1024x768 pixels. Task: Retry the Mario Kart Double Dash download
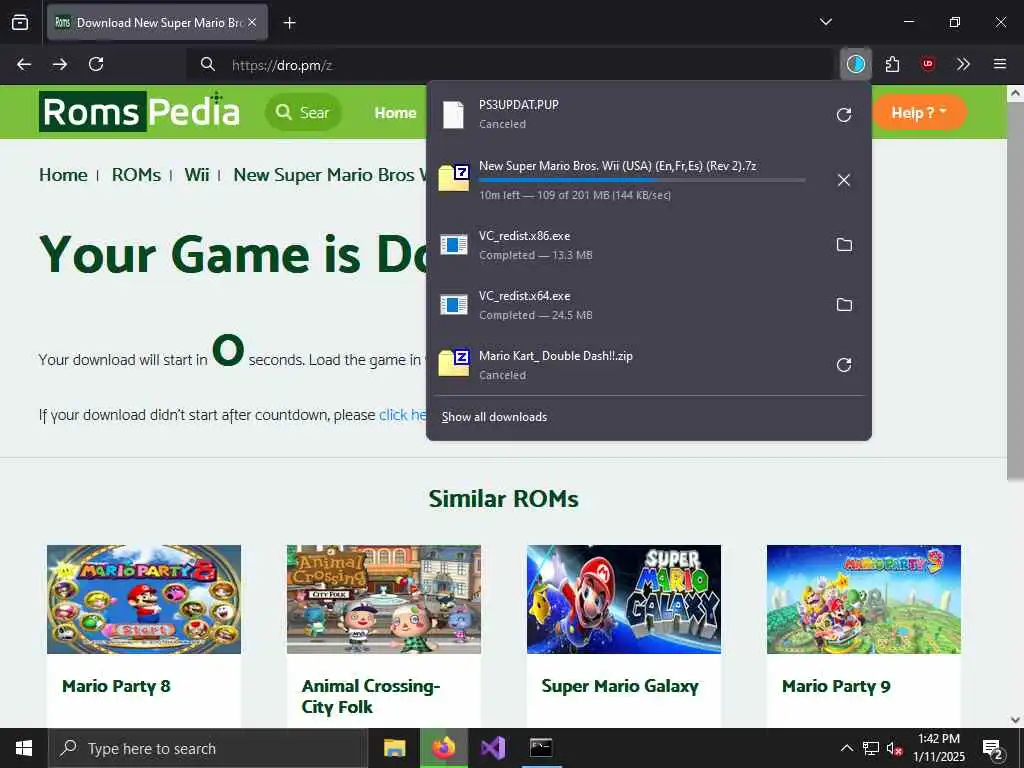tap(844, 364)
